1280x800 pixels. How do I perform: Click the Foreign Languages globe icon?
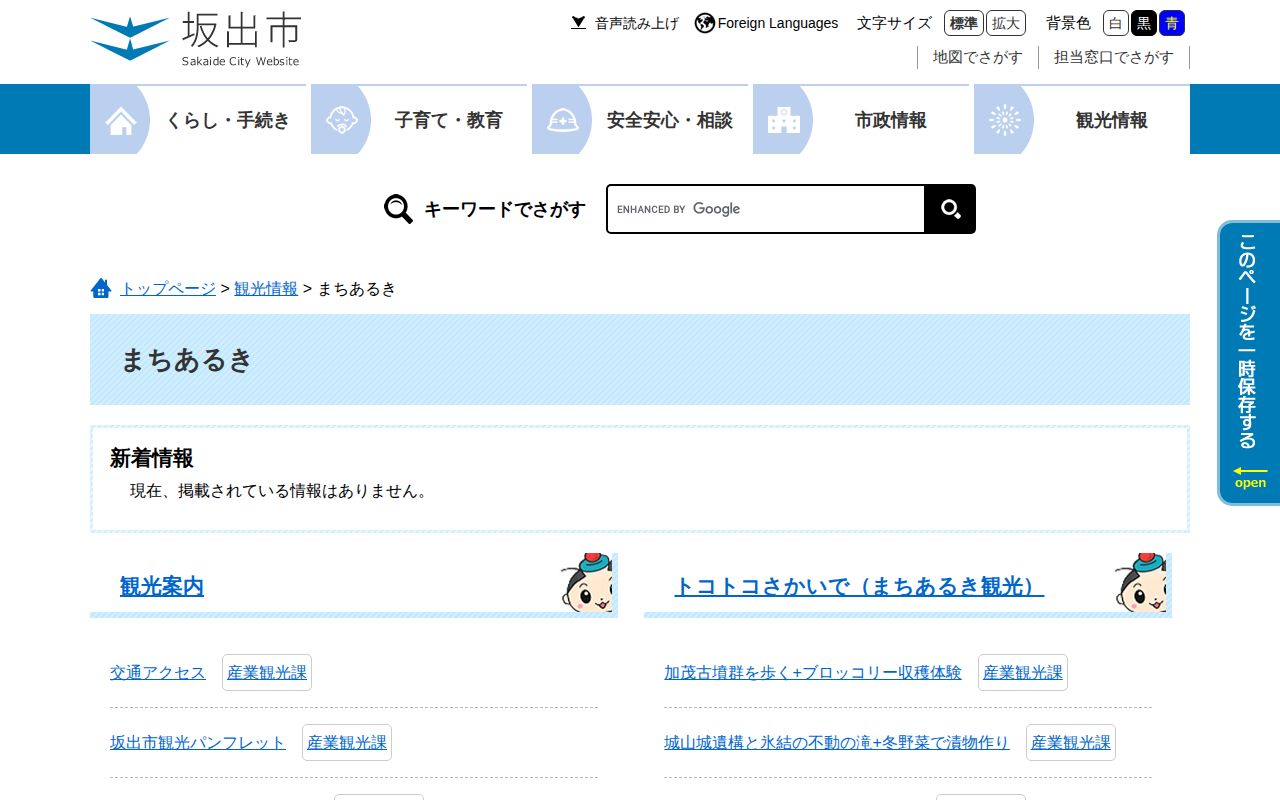[x=705, y=23]
